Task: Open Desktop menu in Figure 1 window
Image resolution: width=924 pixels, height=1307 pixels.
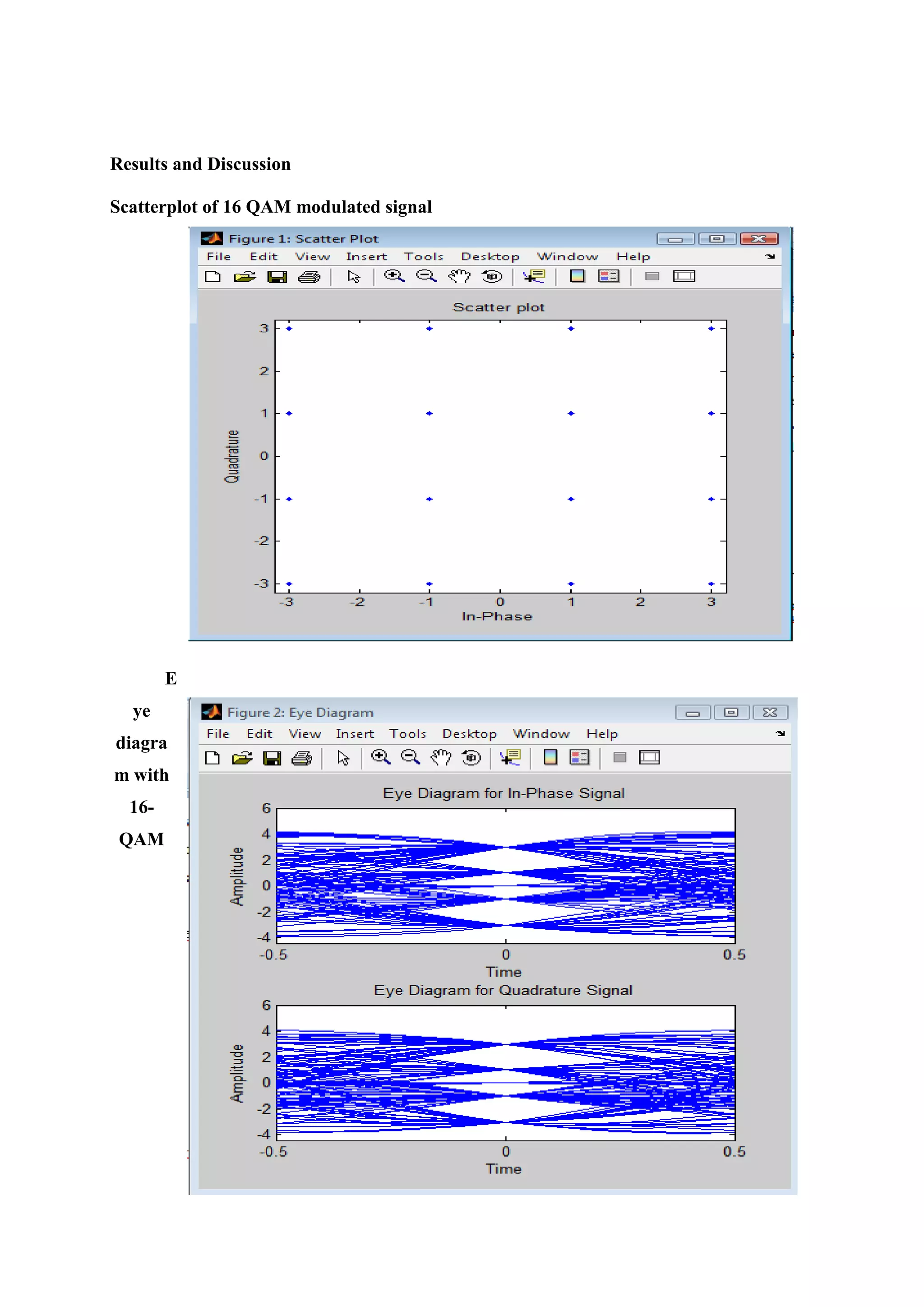Action: click(490, 257)
